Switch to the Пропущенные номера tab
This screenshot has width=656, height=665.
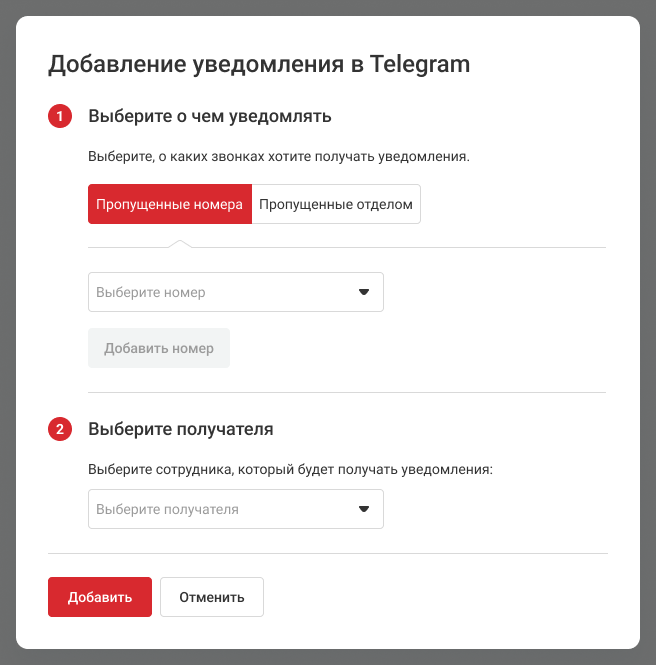click(x=170, y=204)
